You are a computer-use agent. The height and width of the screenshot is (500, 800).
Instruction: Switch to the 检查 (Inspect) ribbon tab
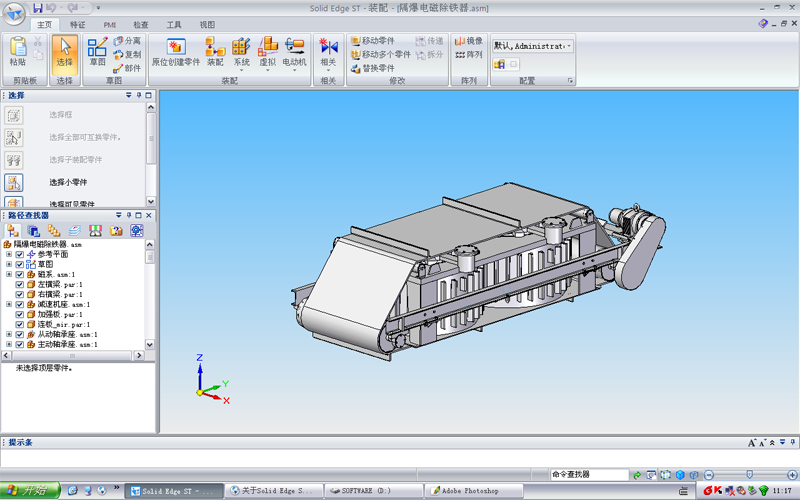141,24
